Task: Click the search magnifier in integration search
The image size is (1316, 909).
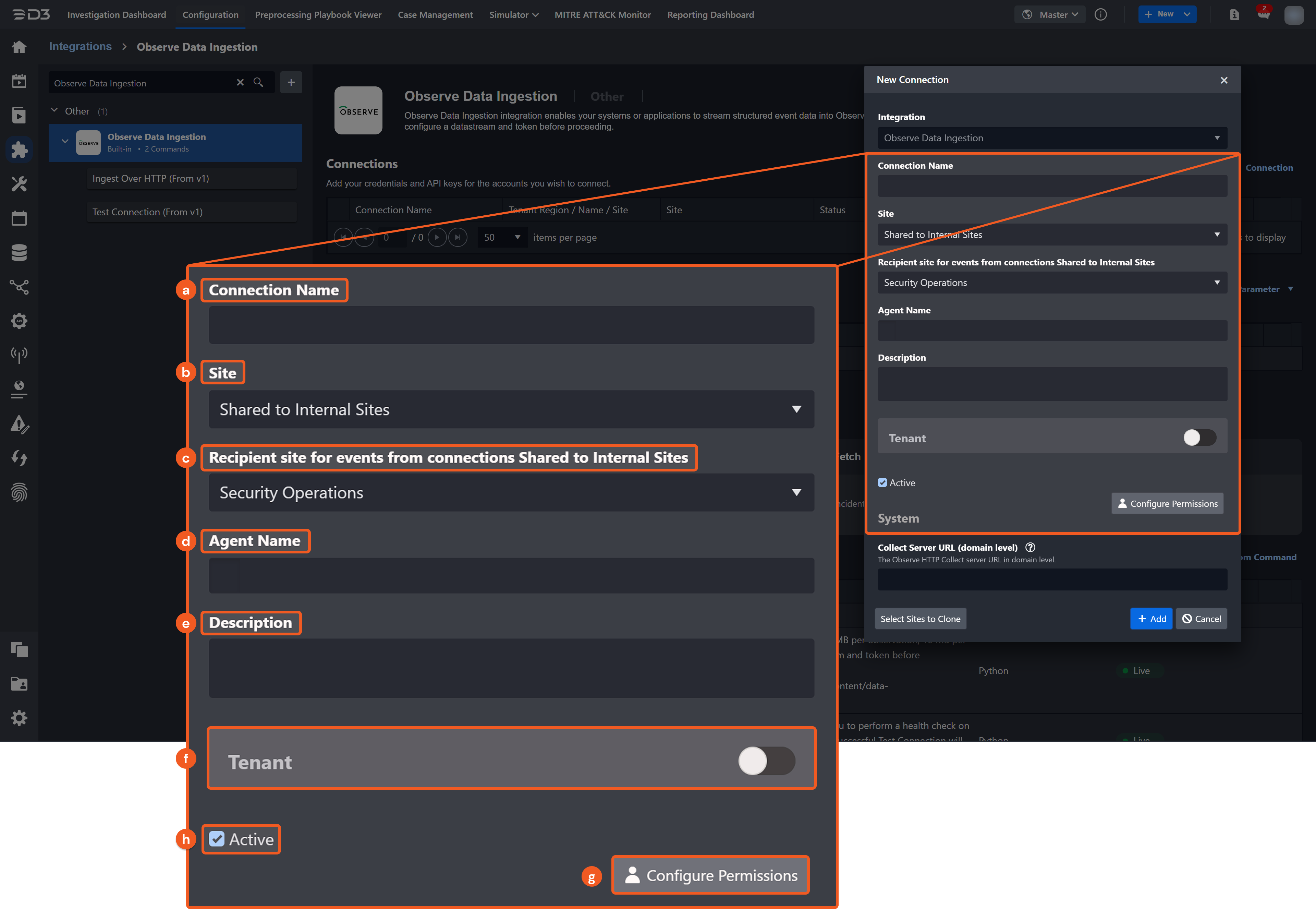Action: 258,83
